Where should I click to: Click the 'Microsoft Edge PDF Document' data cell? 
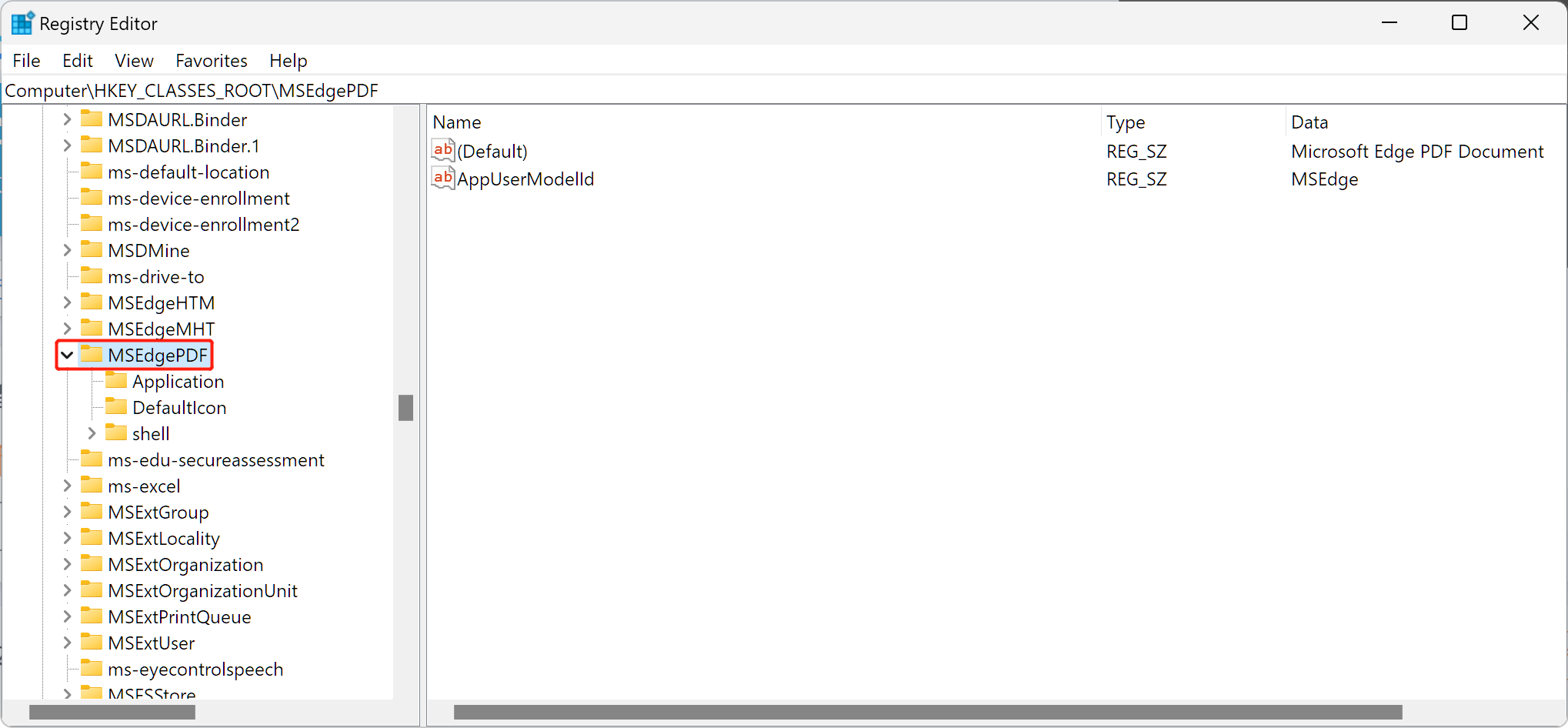[x=1417, y=152]
